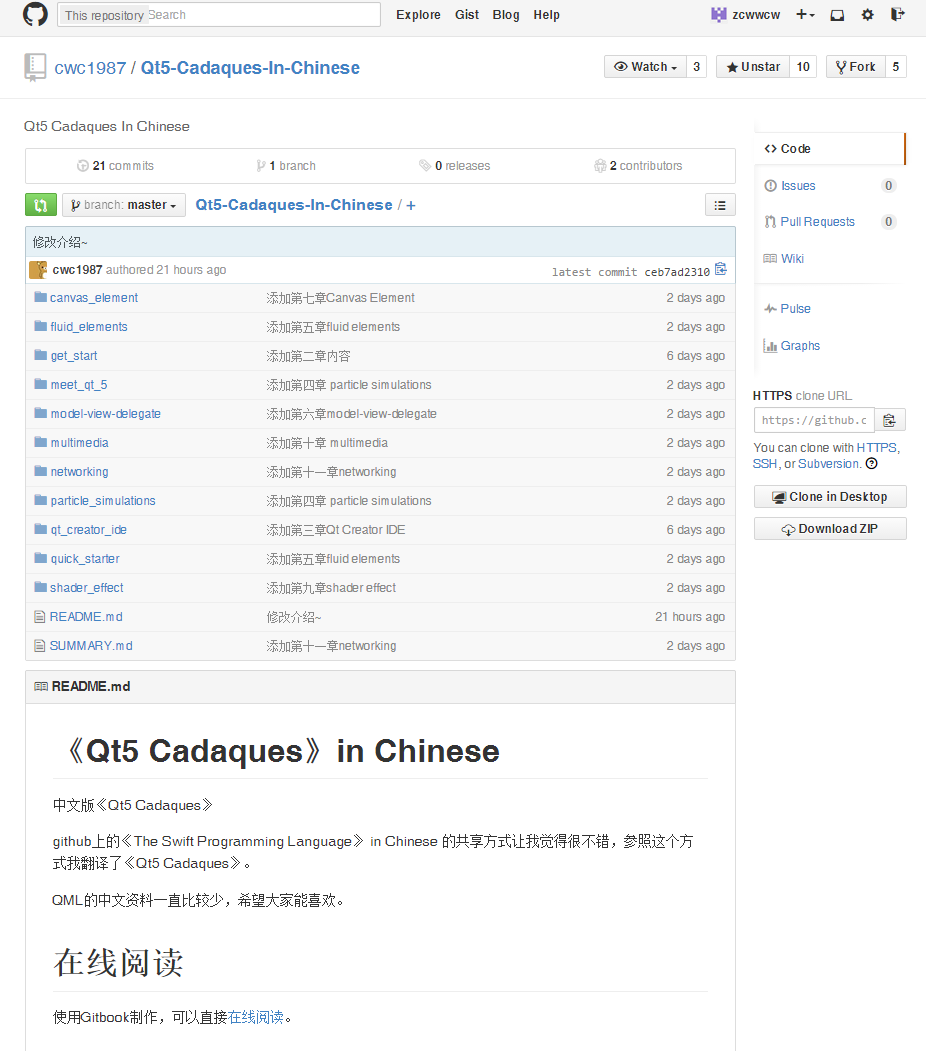Copy the HTTPS clone URL
Viewport: 926px width, 1051px height.
(890, 420)
